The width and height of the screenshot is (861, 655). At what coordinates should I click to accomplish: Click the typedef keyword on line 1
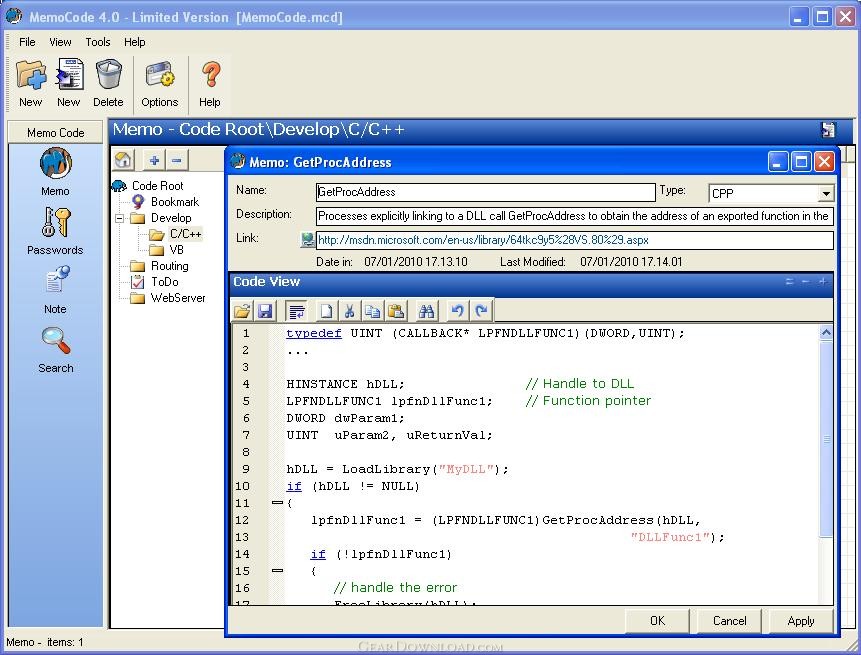point(314,333)
